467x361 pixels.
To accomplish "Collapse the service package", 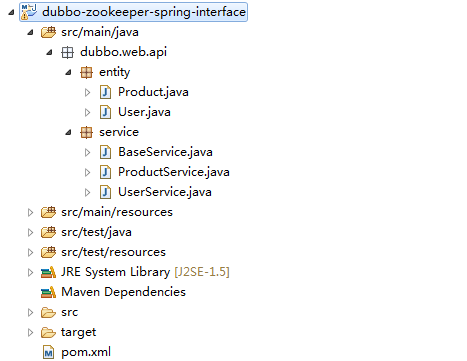I will [x=68, y=133].
